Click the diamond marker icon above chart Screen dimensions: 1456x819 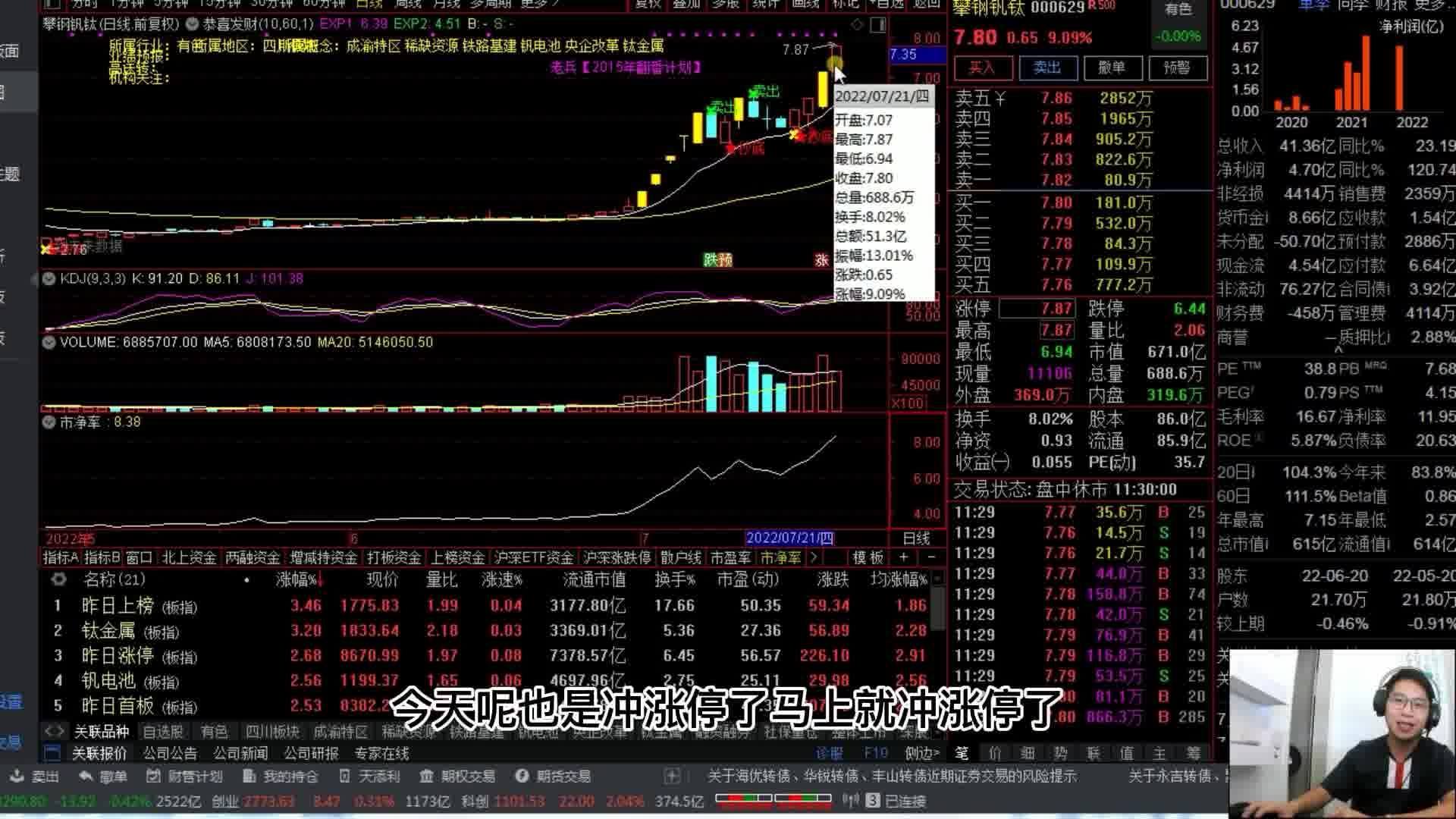(858, 24)
